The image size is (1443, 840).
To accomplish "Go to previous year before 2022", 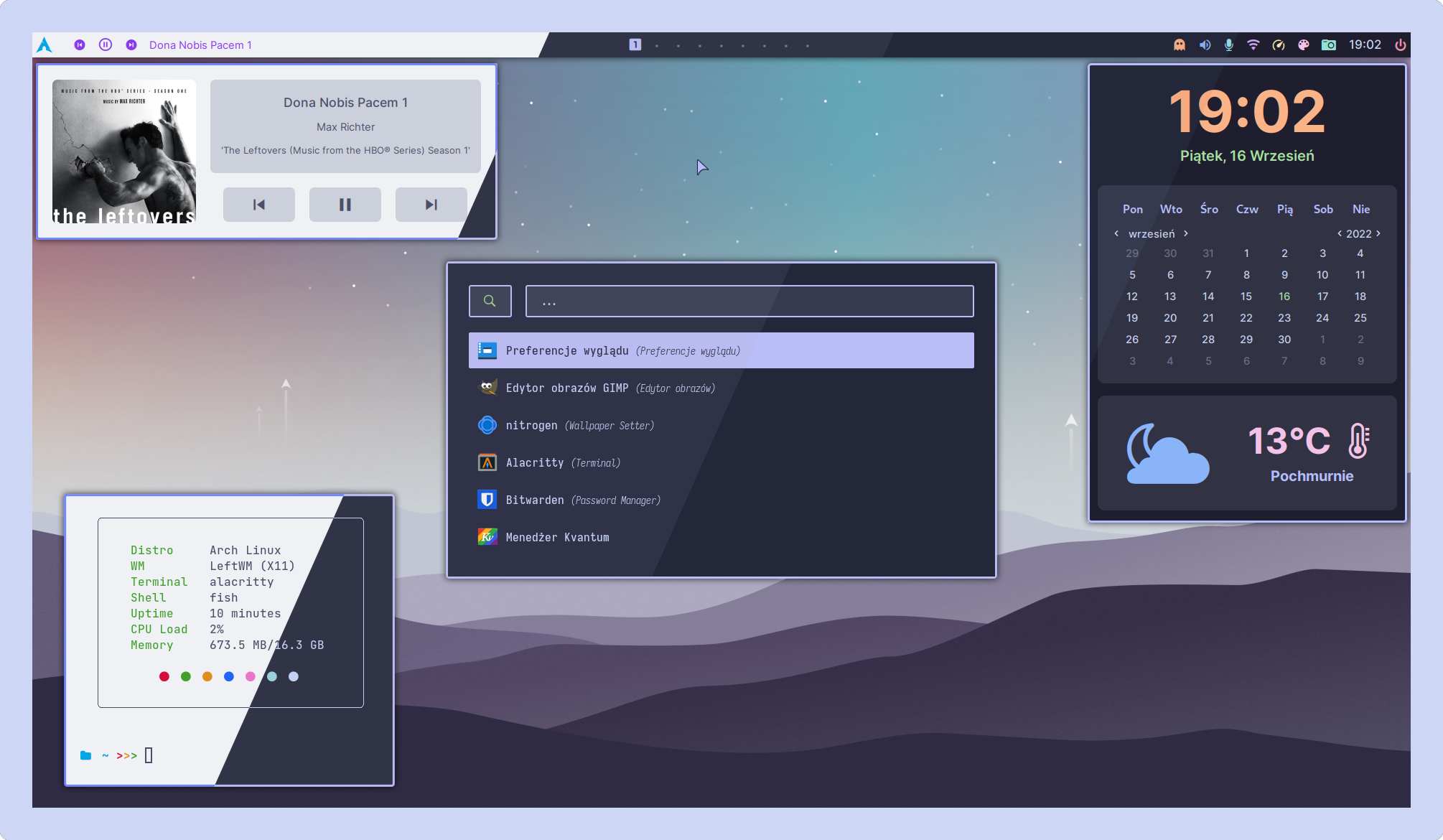I will point(1340,233).
